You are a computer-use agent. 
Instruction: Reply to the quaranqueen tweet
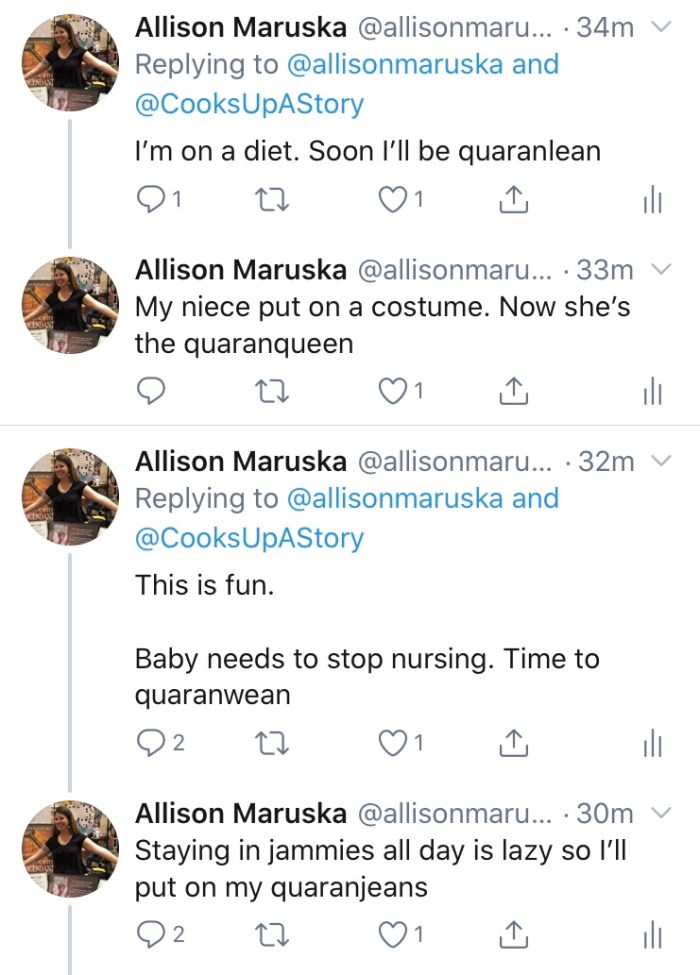(150, 392)
